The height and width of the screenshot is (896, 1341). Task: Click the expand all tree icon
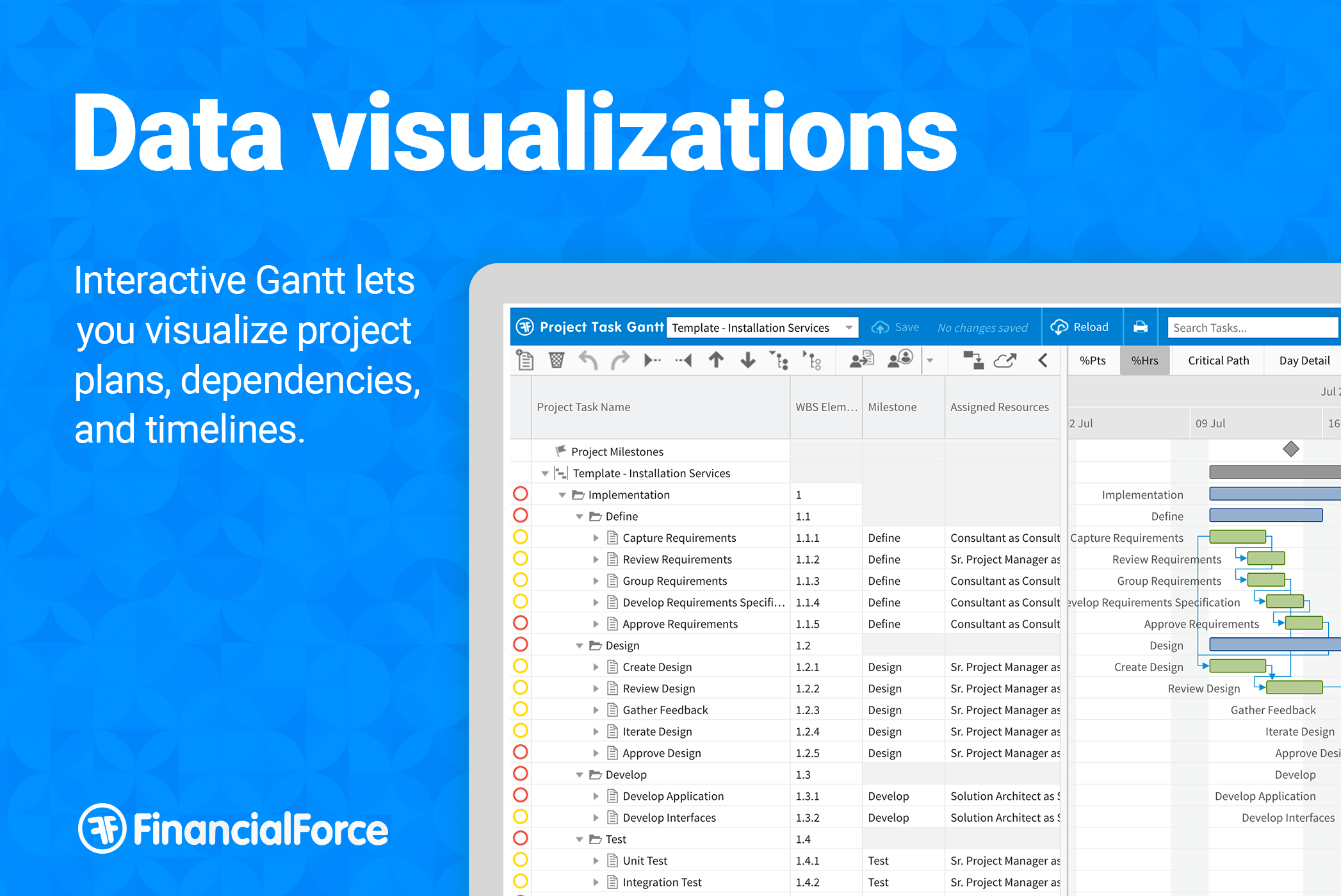(x=779, y=361)
